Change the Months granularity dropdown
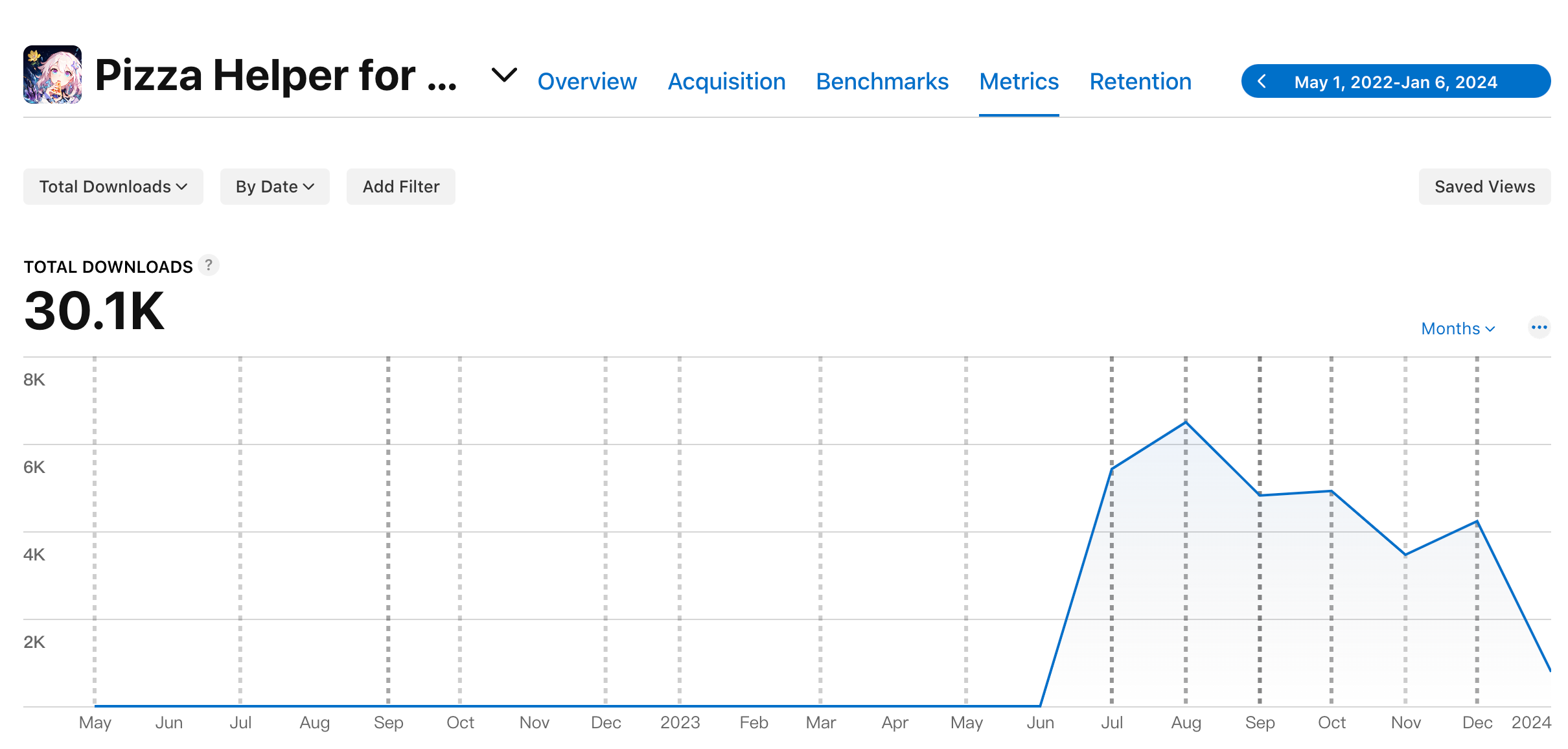The width and height of the screenshot is (1568, 749). point(1458,328)
